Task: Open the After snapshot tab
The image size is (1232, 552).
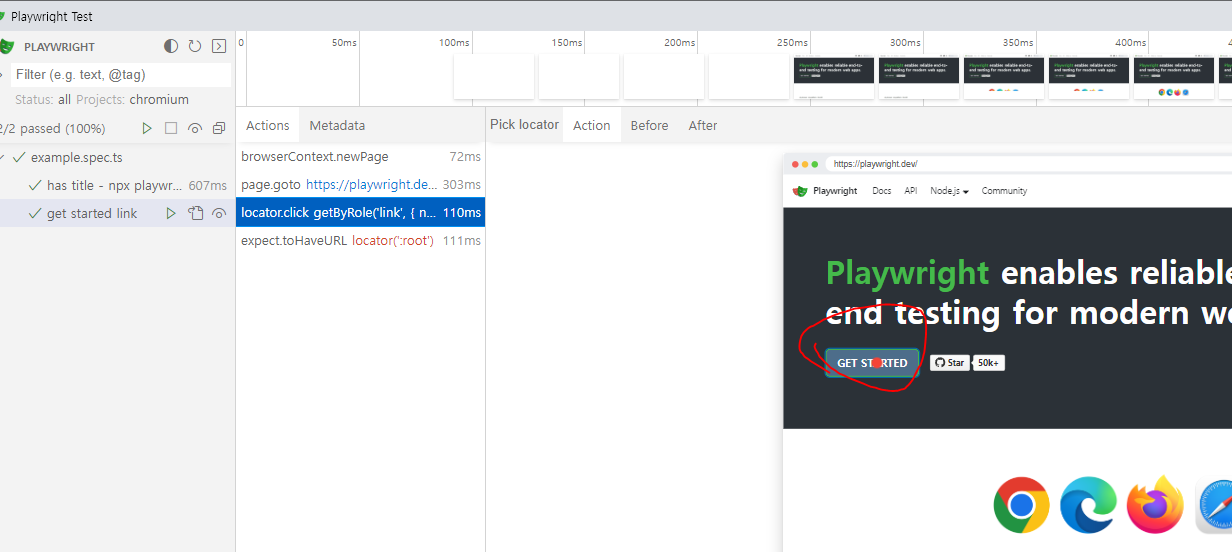Action: (703, 125)
